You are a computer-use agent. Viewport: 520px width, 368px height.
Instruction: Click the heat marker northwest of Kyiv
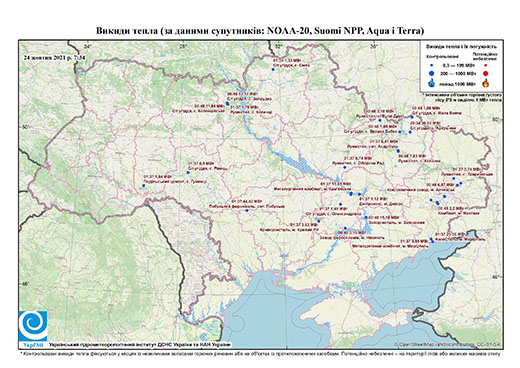(227, 103)
